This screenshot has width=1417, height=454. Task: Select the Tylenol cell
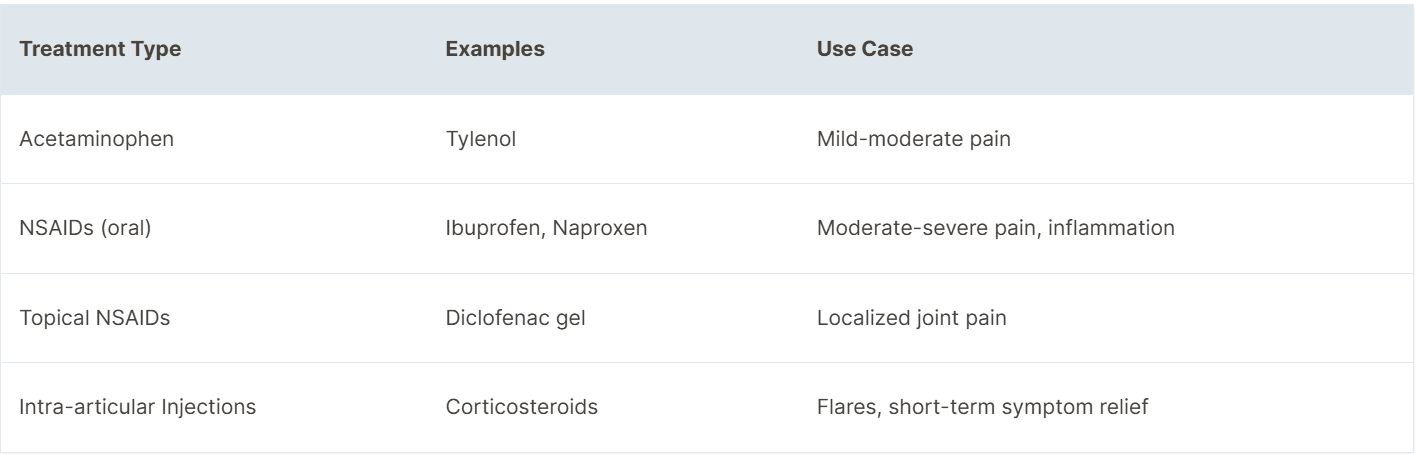(480, 139)
